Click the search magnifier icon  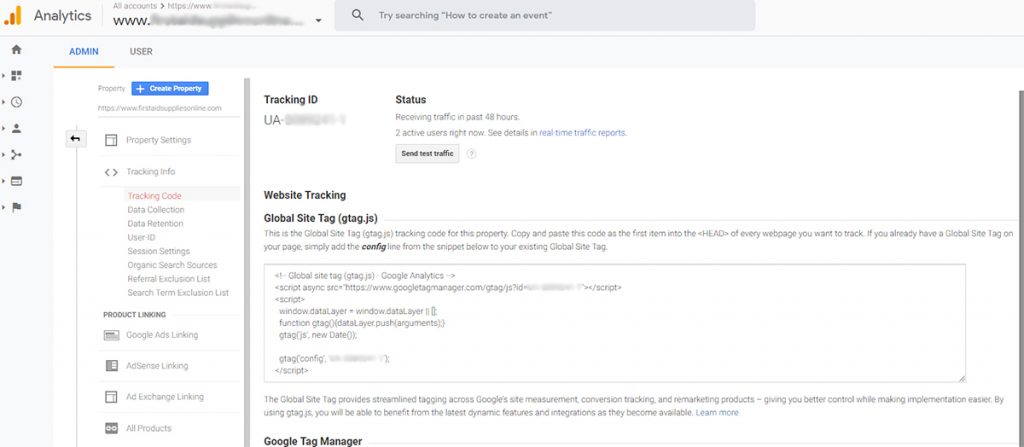[357, 15]
